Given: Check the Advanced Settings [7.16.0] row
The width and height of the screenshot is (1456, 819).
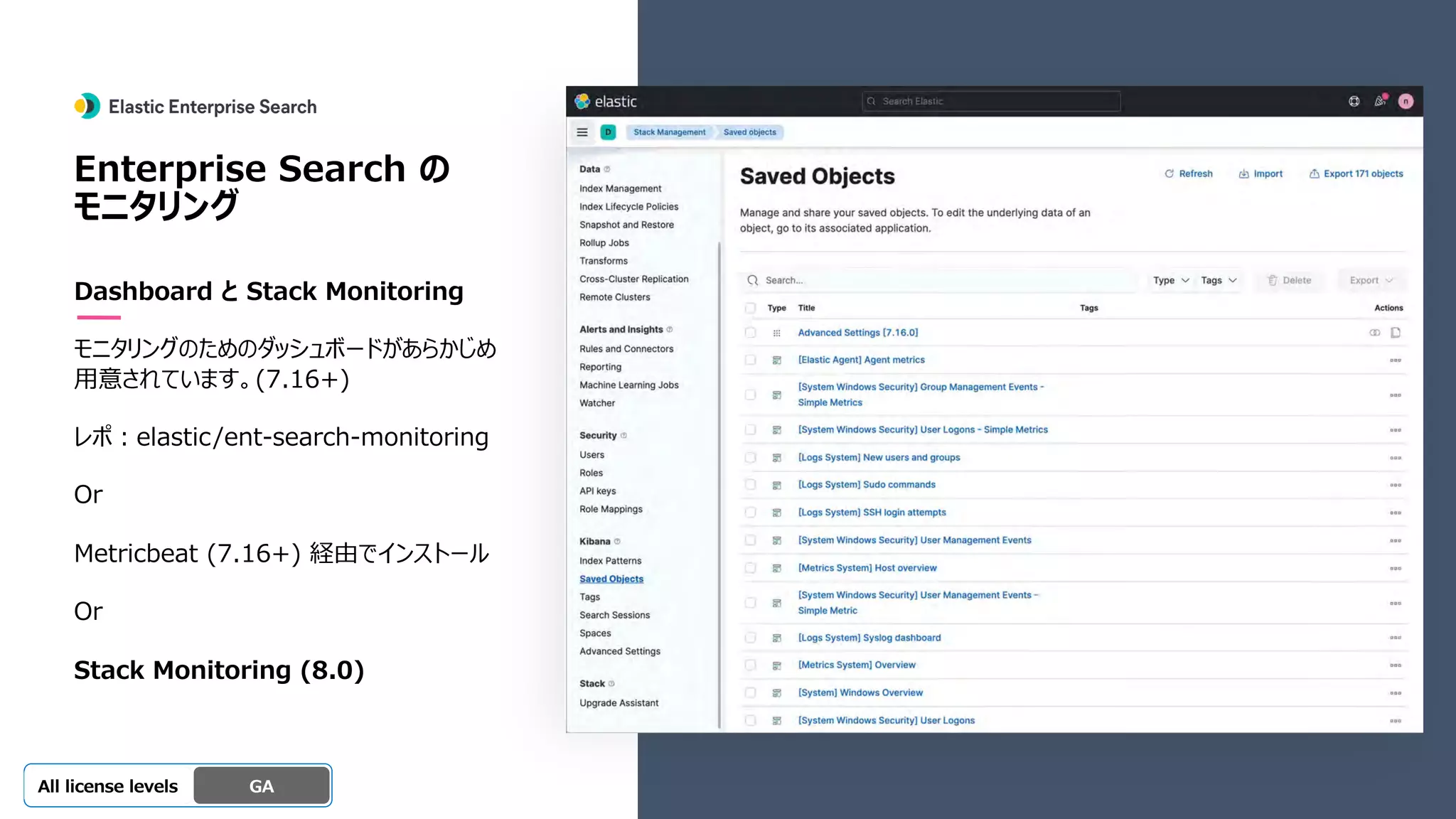Looking at the screenshot, I should tap(750, 333).
